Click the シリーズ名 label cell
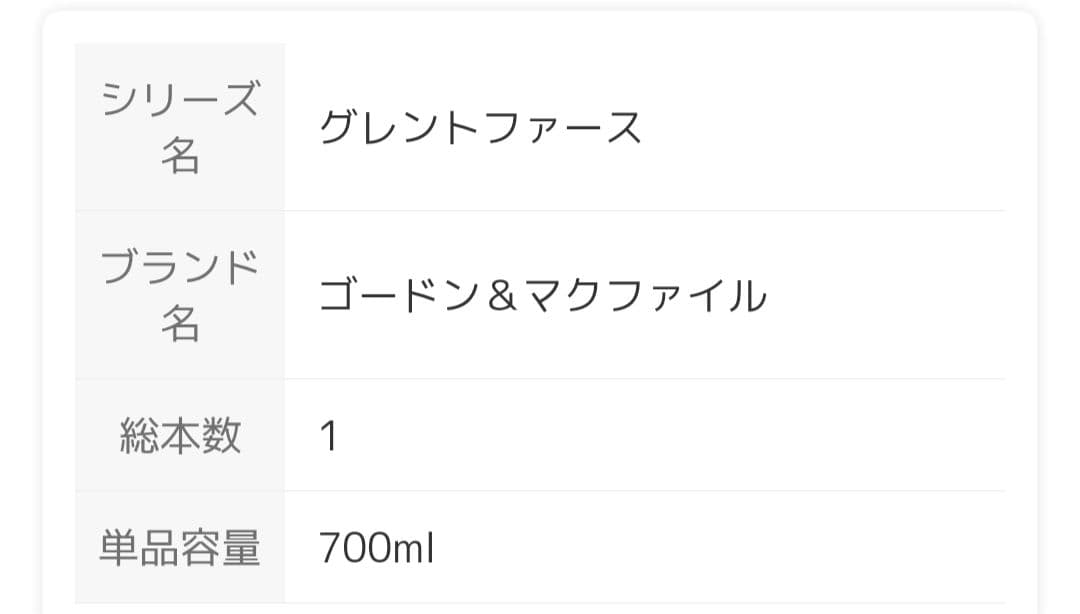Image resolution: width=1080 pixels, height=614 pixels. click(x=180, y=127)
